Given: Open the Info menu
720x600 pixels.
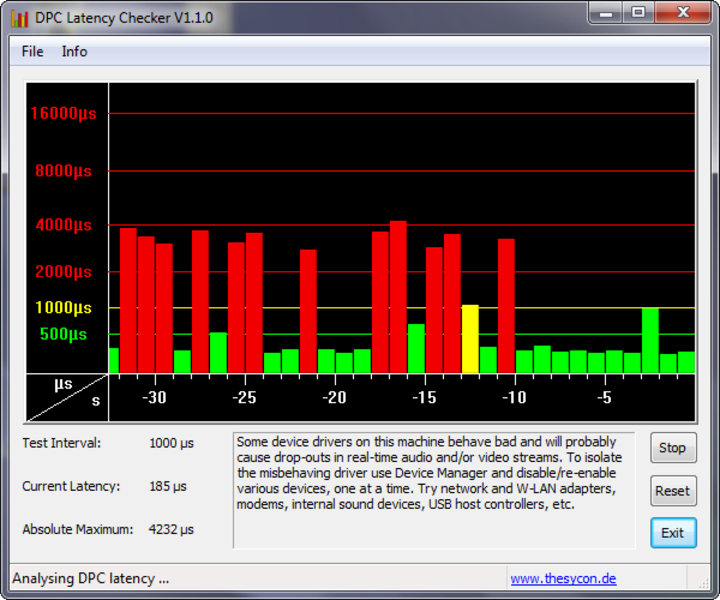Looking at the screenshot, I should coord(74,51).
